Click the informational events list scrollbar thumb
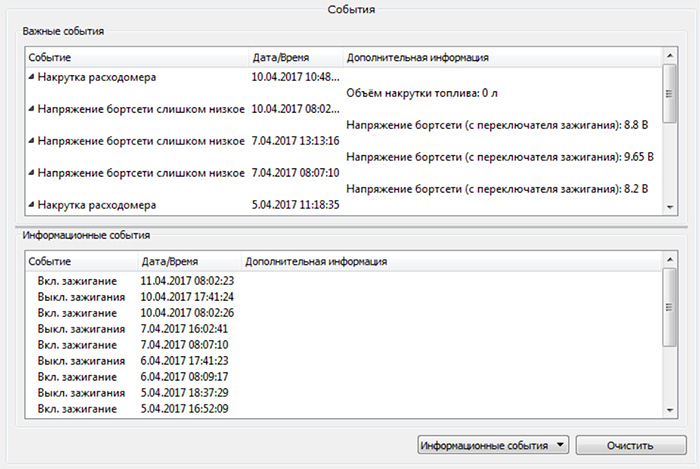Screen dimensions: 700x469 coord(669,310)
